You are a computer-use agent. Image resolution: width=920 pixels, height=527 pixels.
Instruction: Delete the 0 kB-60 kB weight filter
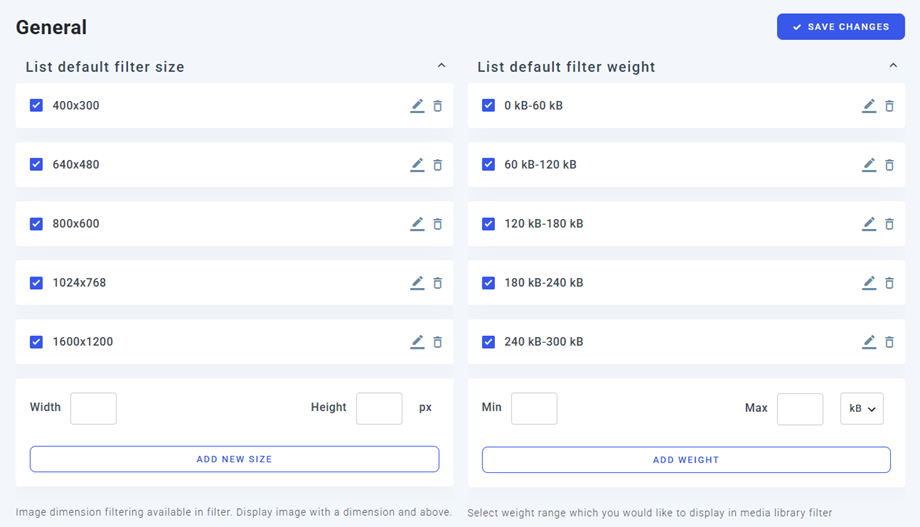click(x=889, y=106)
